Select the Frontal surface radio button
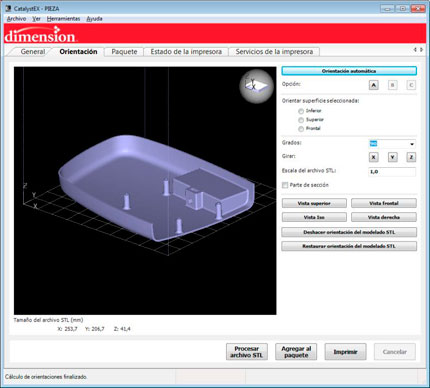Image resolution: width=430 pixels, height=388 pixels. [301, 129]
